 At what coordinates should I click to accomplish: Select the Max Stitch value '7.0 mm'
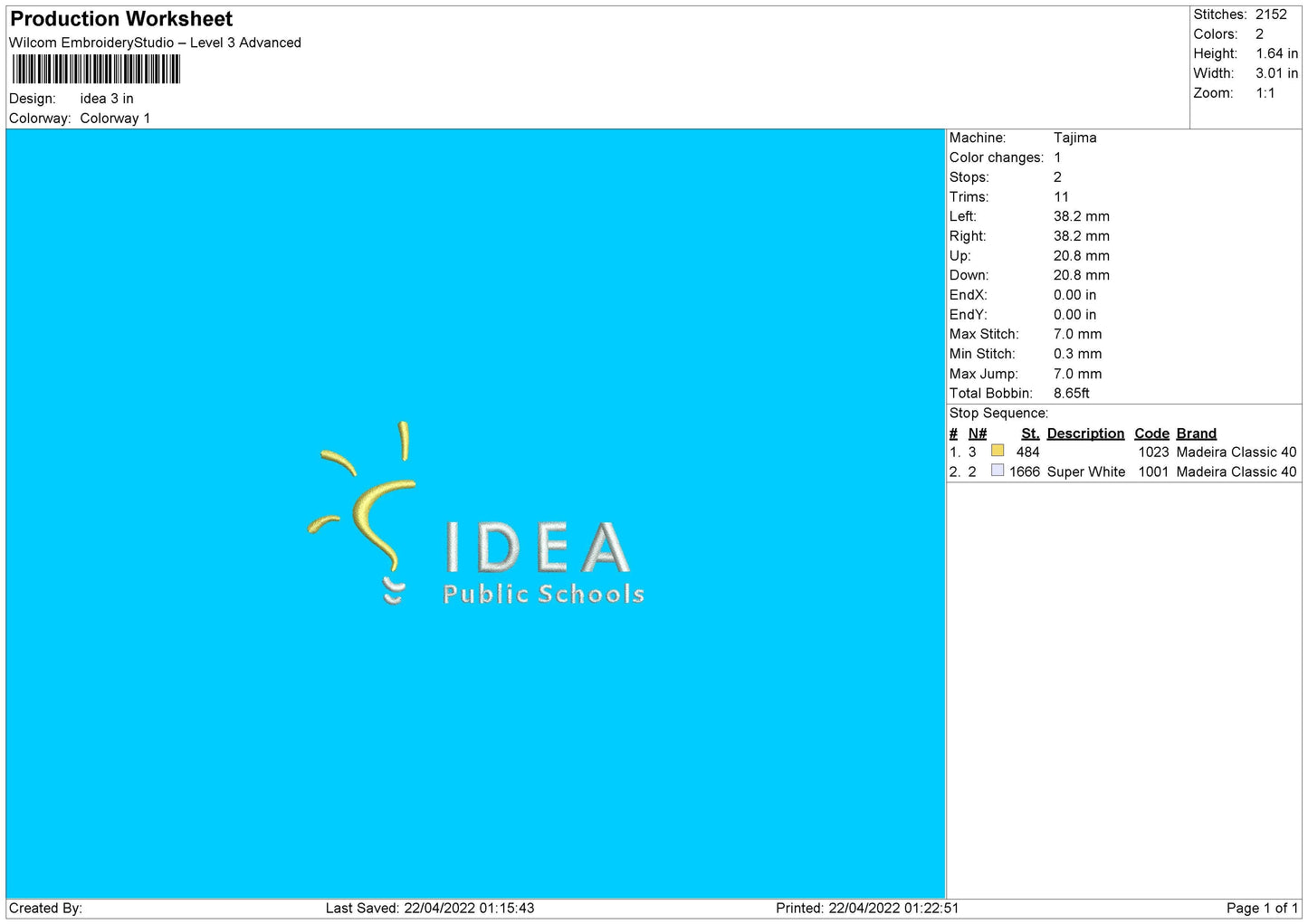point(1077,334)
